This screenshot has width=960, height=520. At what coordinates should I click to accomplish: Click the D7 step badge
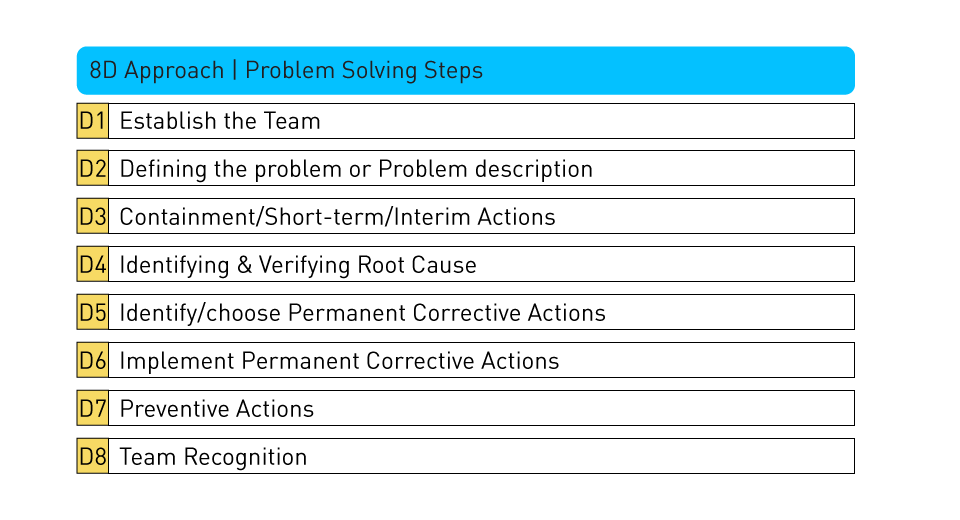pyautogui.click(x=92, y=409)
